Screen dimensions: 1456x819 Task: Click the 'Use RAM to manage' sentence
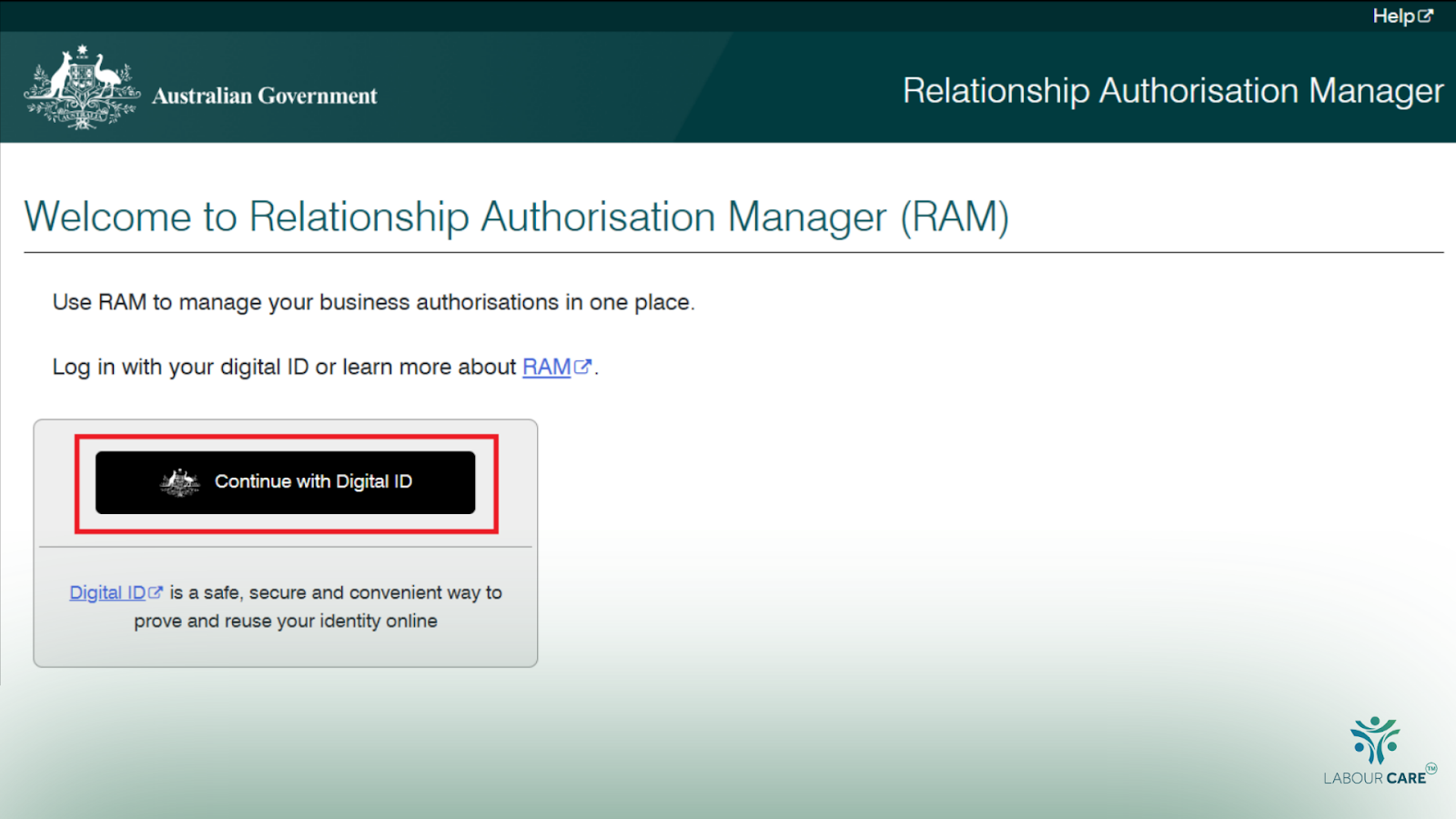(x=374, y=302)
